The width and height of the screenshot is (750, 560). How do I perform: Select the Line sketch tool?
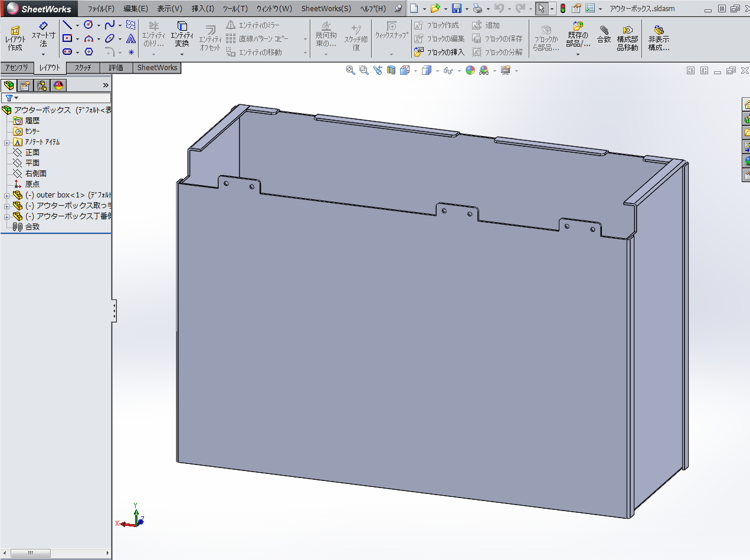pos(67,25)
